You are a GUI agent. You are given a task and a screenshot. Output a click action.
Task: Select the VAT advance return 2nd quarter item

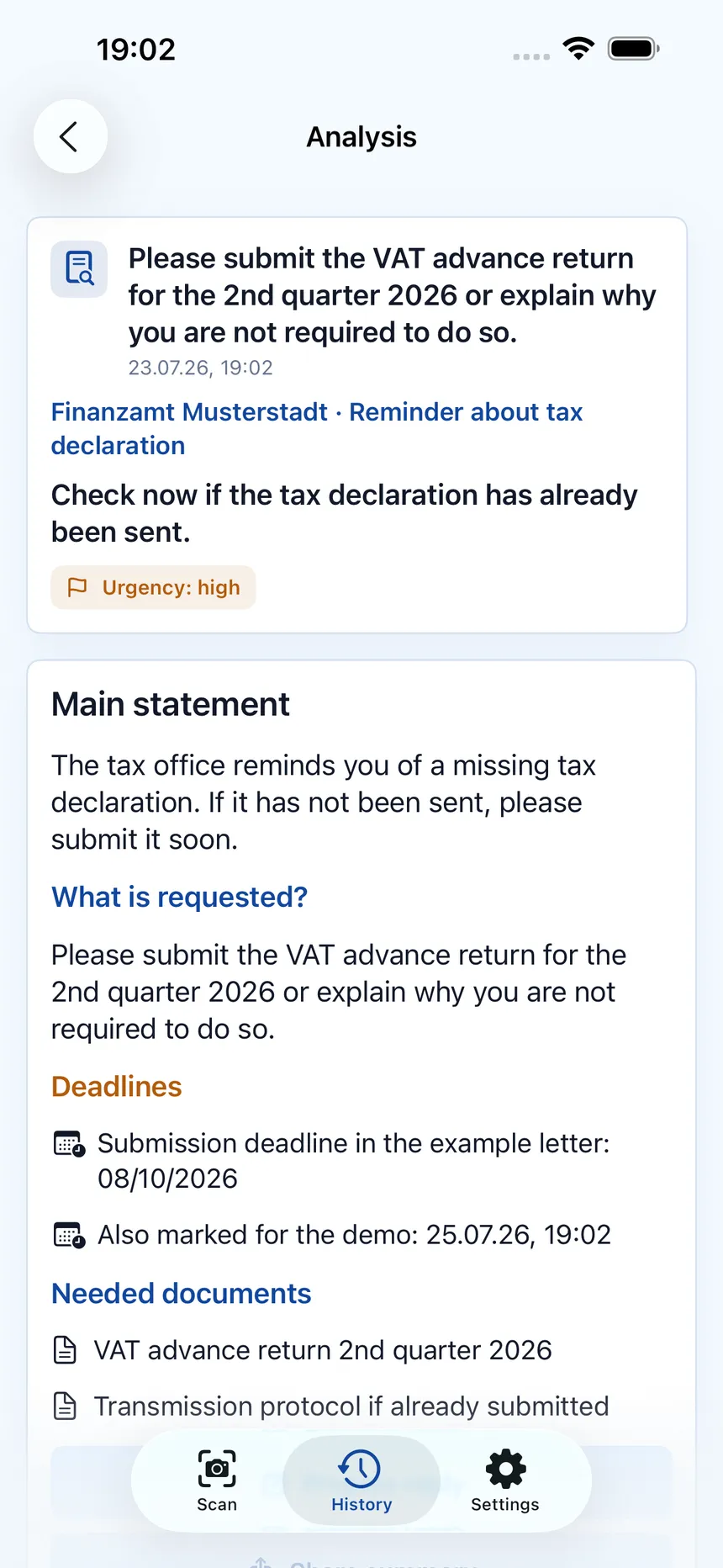[323, 1350]
